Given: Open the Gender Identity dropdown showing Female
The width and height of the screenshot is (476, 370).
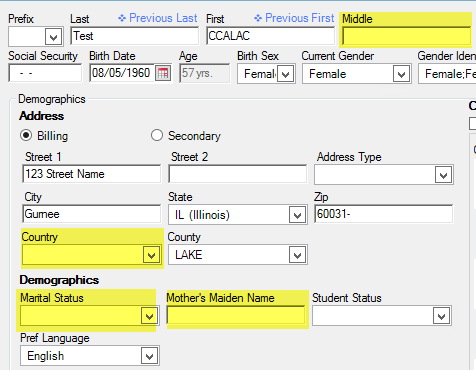Looking at the screenshot, I should coord(447,74).
